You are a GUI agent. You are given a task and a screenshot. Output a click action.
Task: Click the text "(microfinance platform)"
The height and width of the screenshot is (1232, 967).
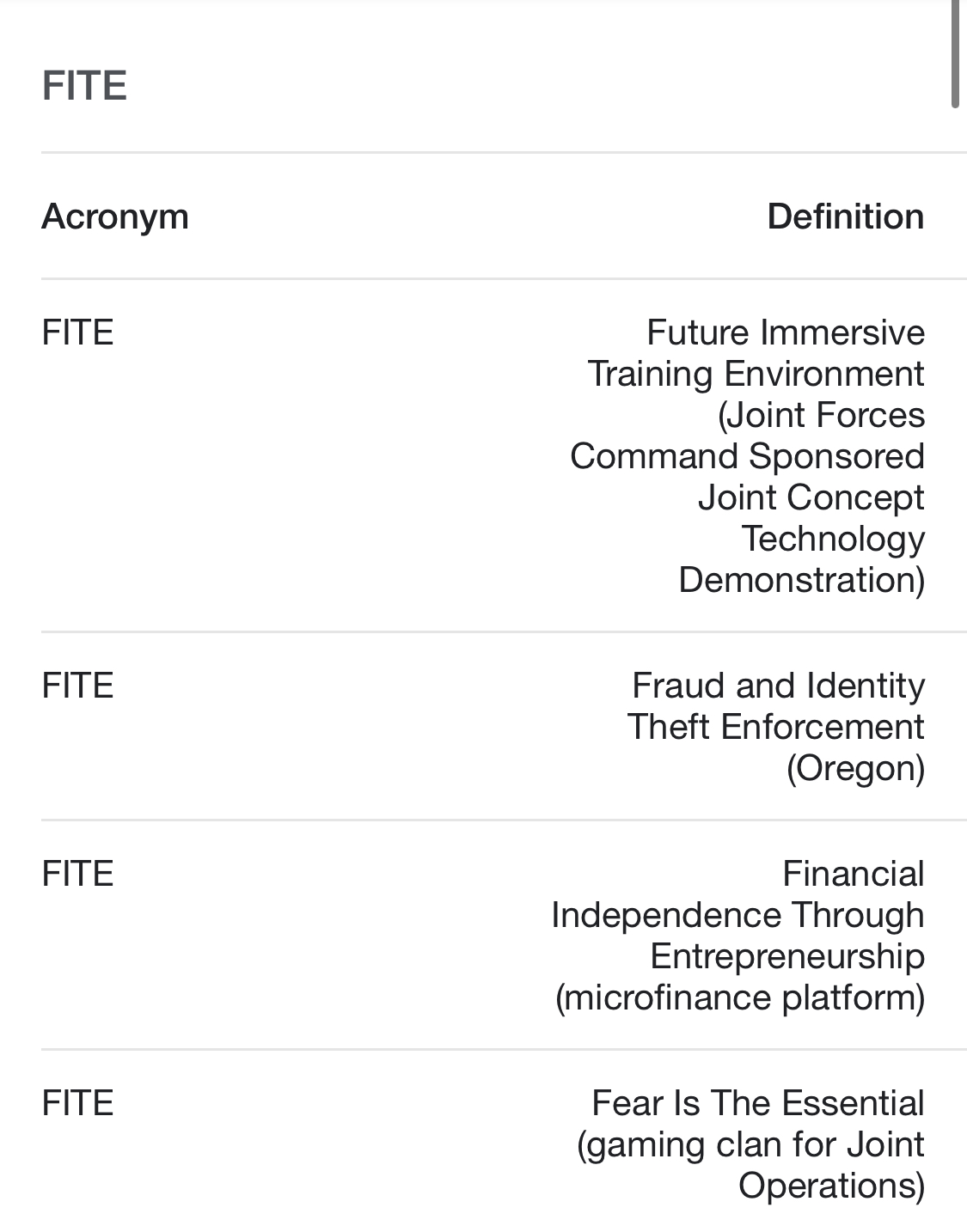pos(740,997)
